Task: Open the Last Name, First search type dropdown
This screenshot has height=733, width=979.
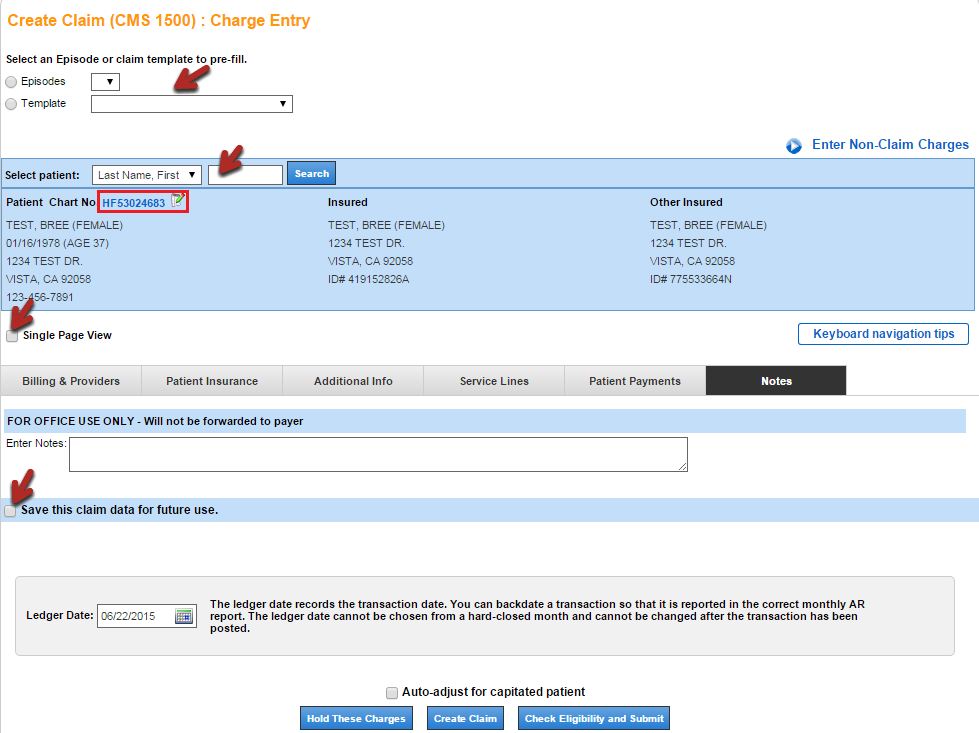Action: tap(146, 175)
